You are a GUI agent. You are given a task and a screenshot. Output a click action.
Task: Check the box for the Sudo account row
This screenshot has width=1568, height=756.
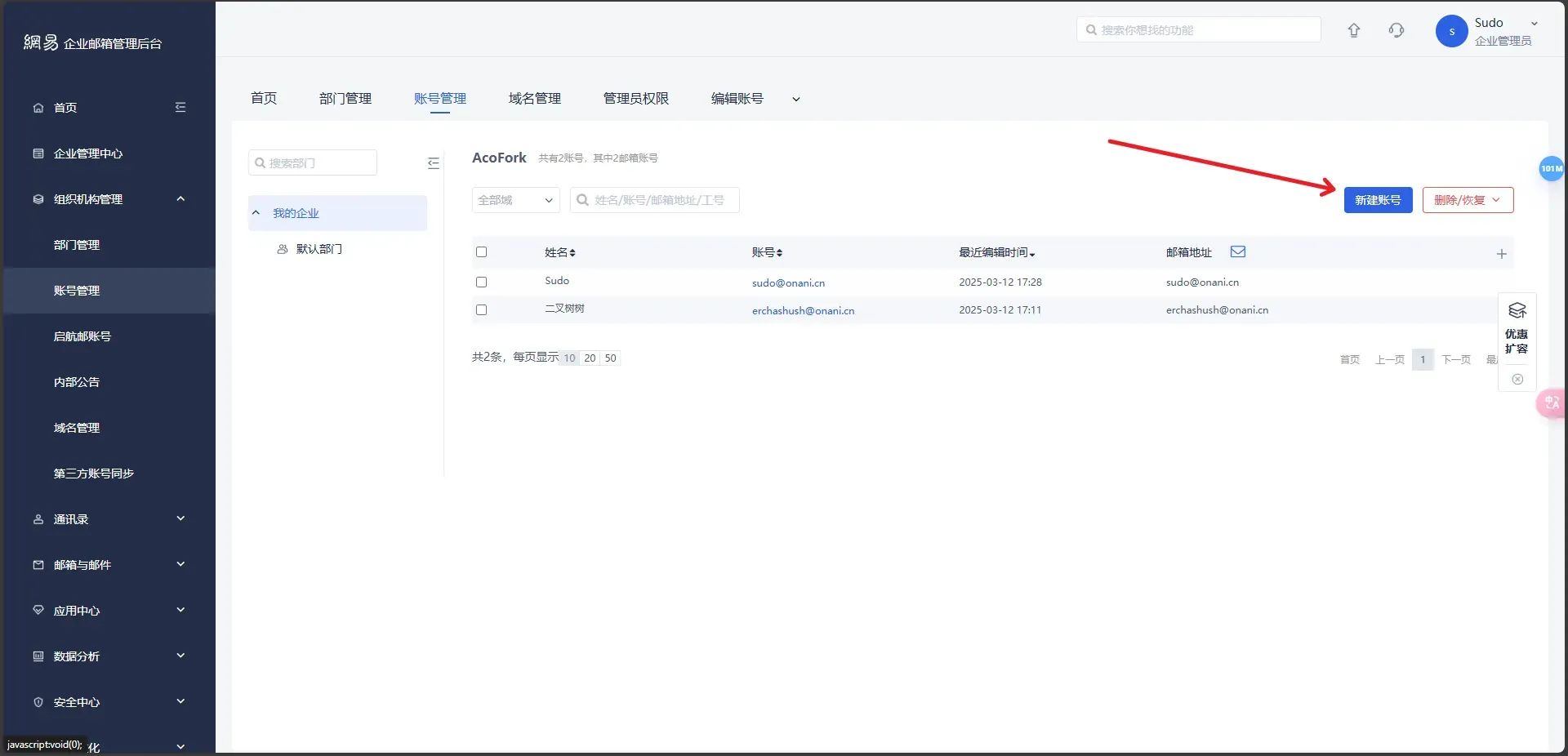pos(481,282)
